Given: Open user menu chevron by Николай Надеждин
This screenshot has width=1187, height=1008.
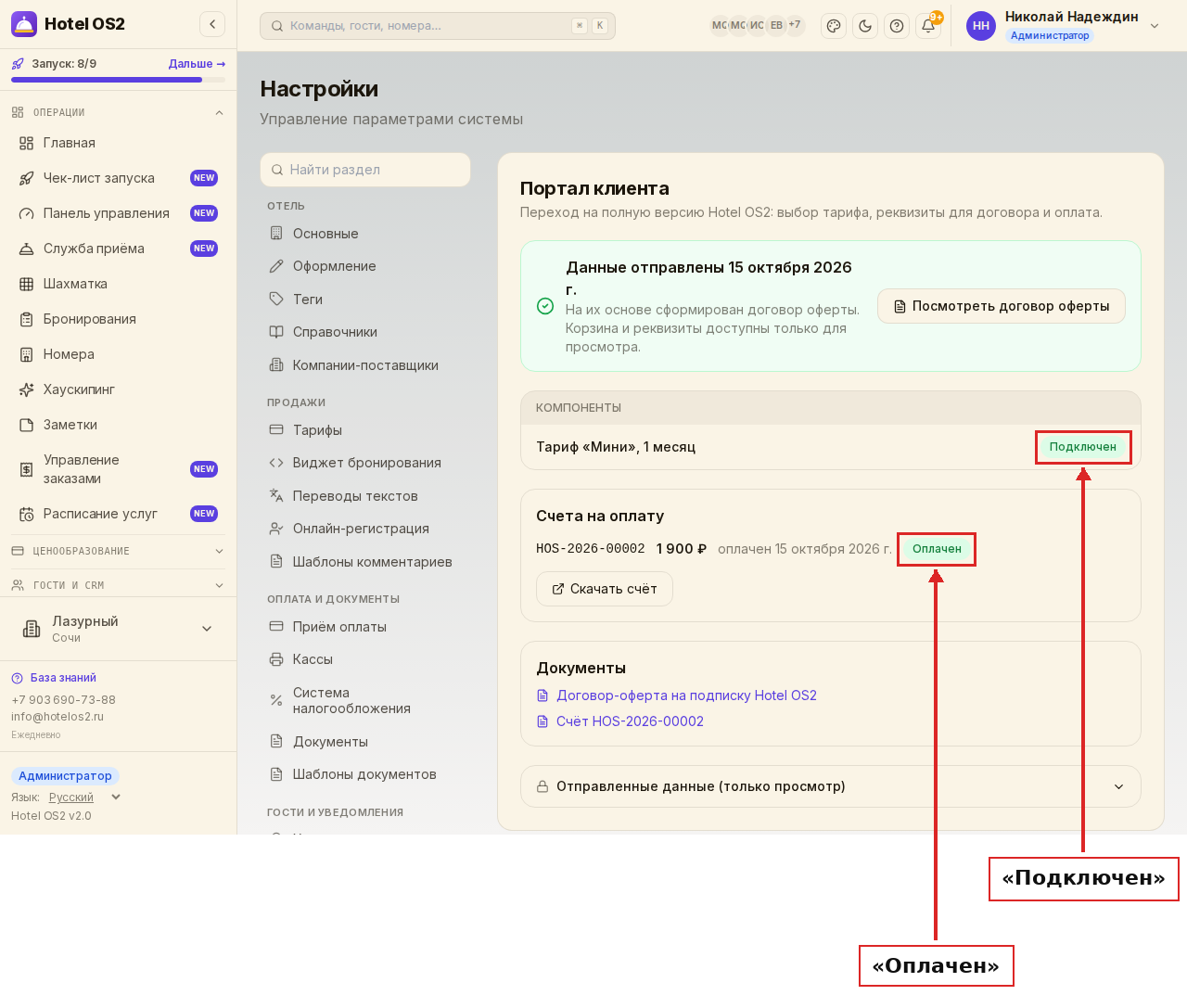Looking at the screenshot, I should pyautogui.click(x=1155, y=26).
